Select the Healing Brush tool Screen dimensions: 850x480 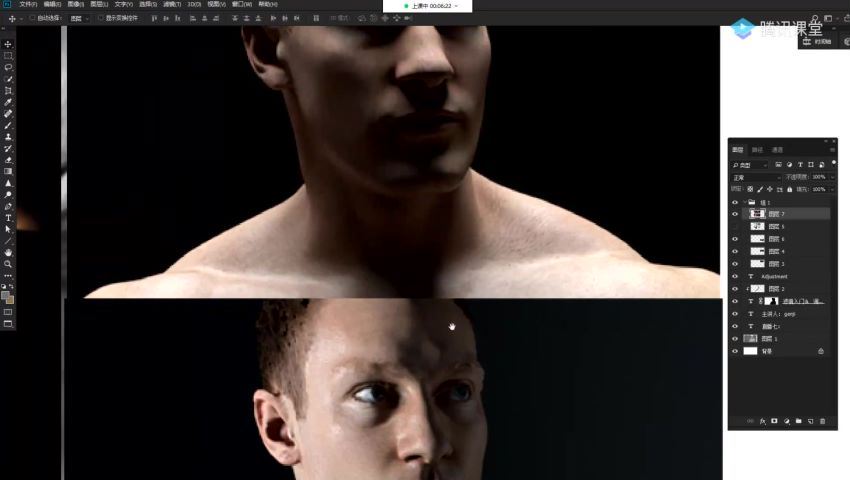pos(8,114)
